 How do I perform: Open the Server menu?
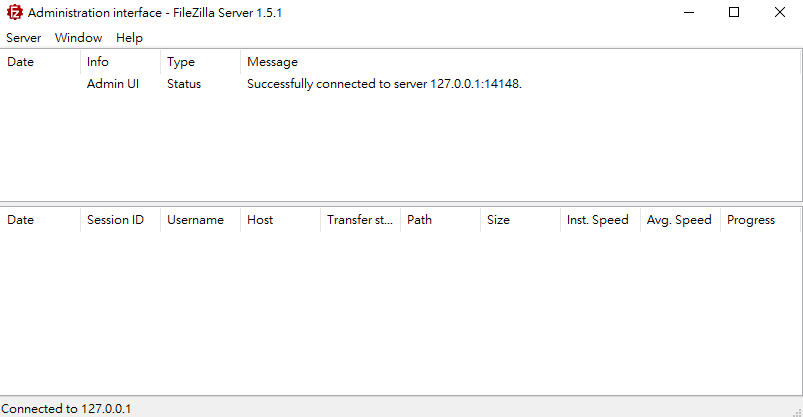[x=23, y=37]
